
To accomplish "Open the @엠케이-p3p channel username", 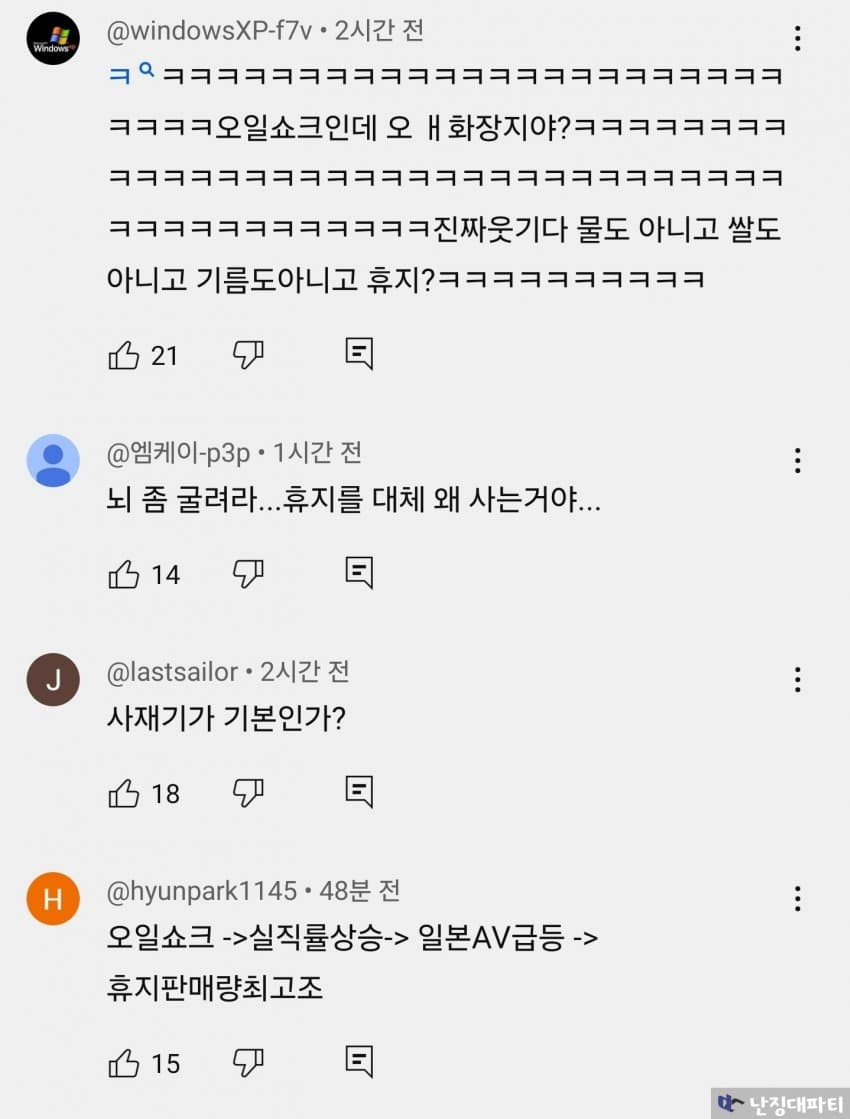I will (x=178, y=452).
